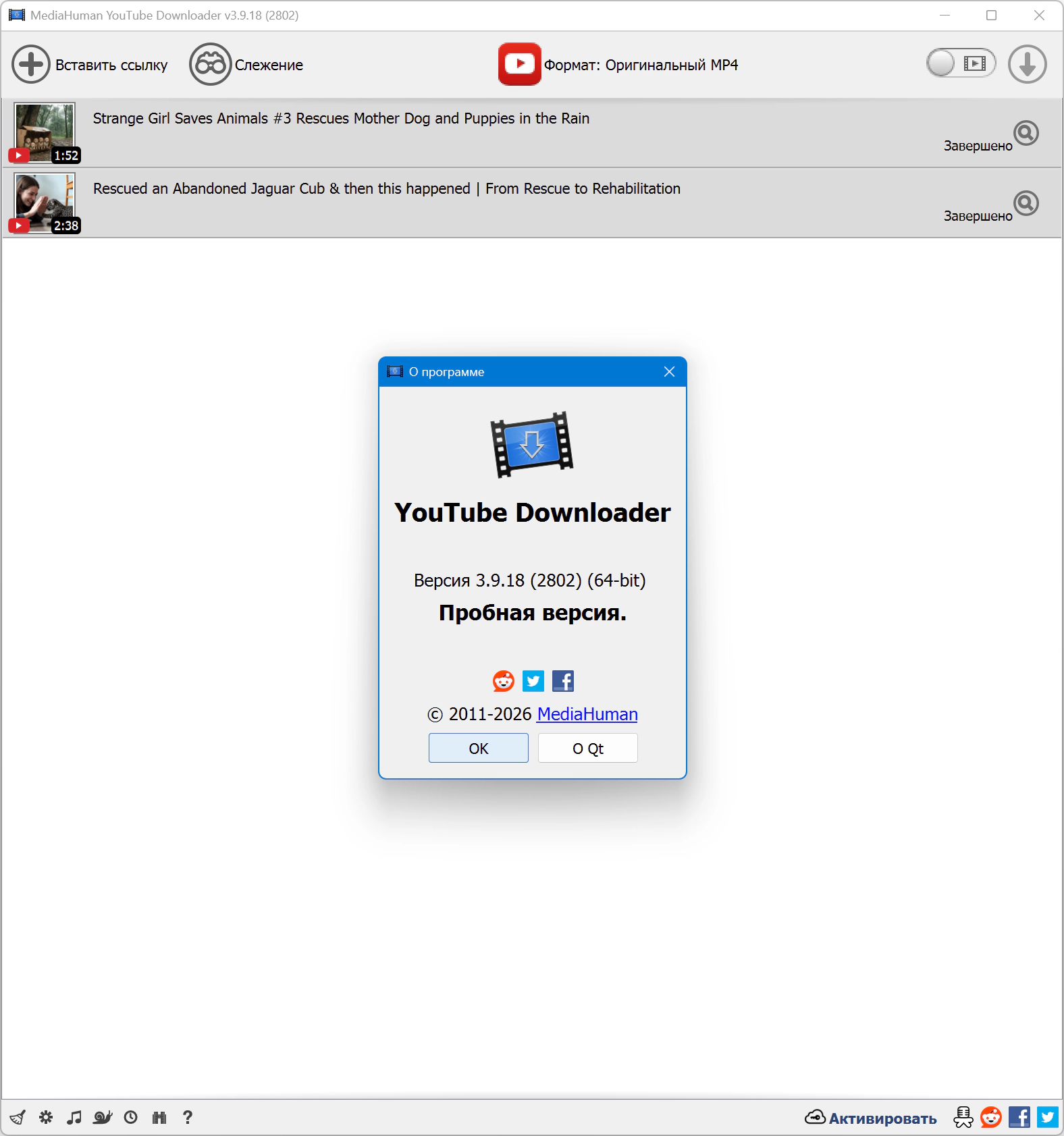The height and width of the screenshot is (1136, 1064).
Task: Select the Strange Girl Saves Animals thumbnail
Action: click(x=45, y=133)
